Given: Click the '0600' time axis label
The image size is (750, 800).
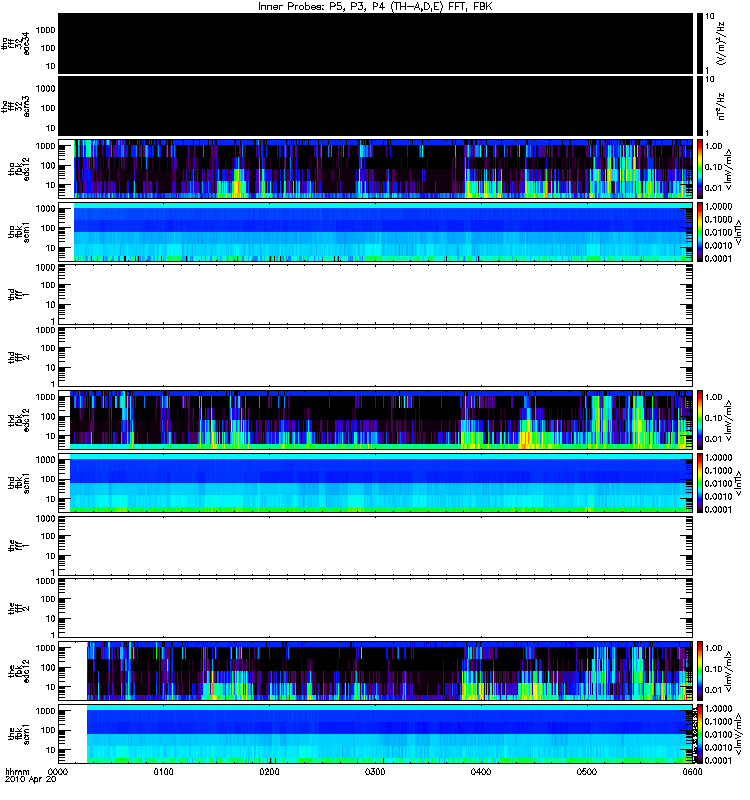Looking at the screenshot, I should (x=692, y=771).
